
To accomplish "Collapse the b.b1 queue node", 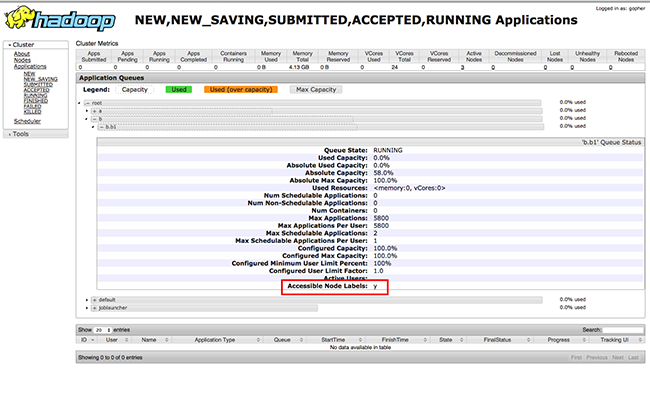I will click(x=101, y=127).
